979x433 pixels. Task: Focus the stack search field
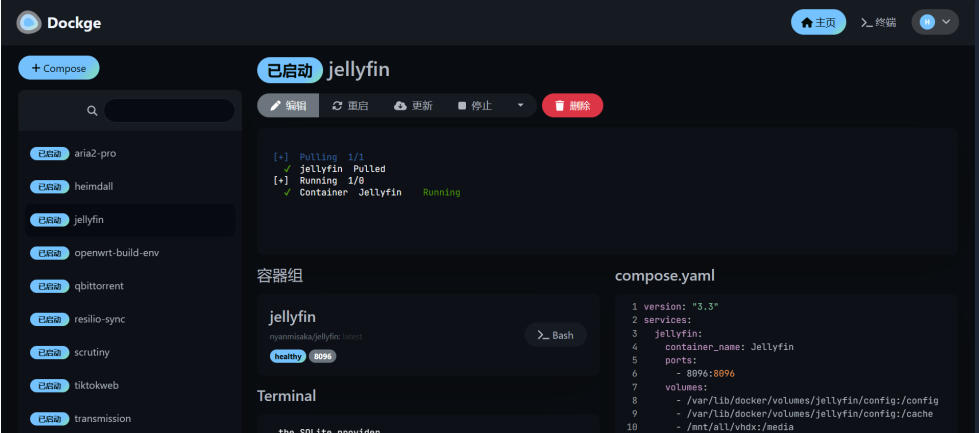(169, 110)
